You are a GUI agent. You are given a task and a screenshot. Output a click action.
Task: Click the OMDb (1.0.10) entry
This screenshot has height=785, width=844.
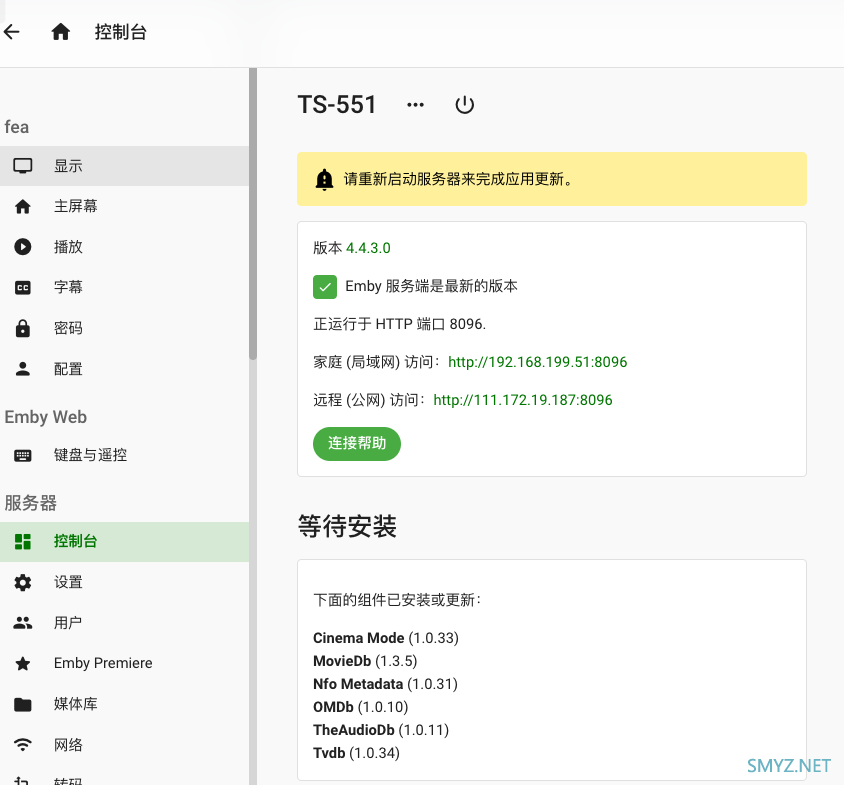pos(361,707)
